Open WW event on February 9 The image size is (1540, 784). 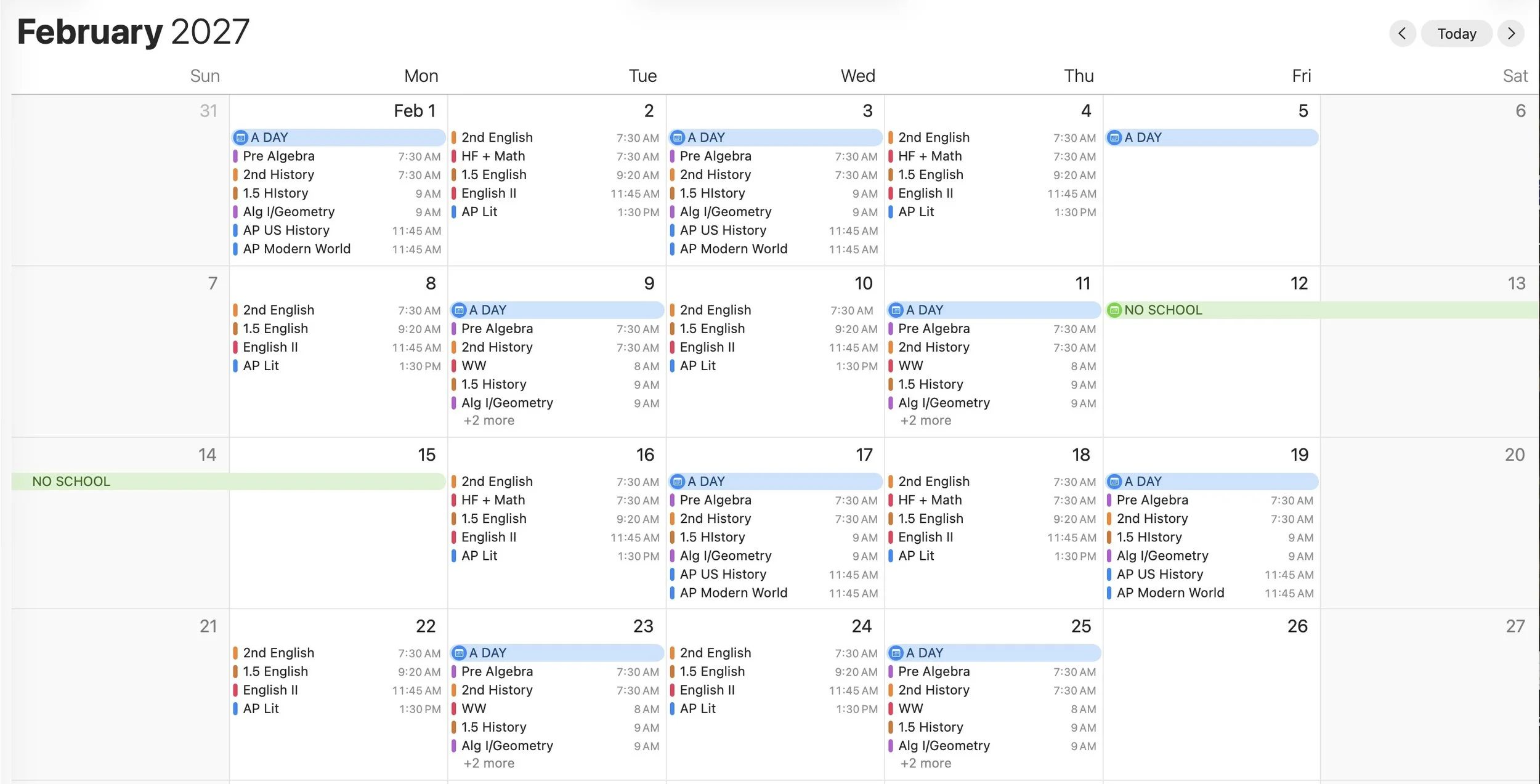click(556, 366)
